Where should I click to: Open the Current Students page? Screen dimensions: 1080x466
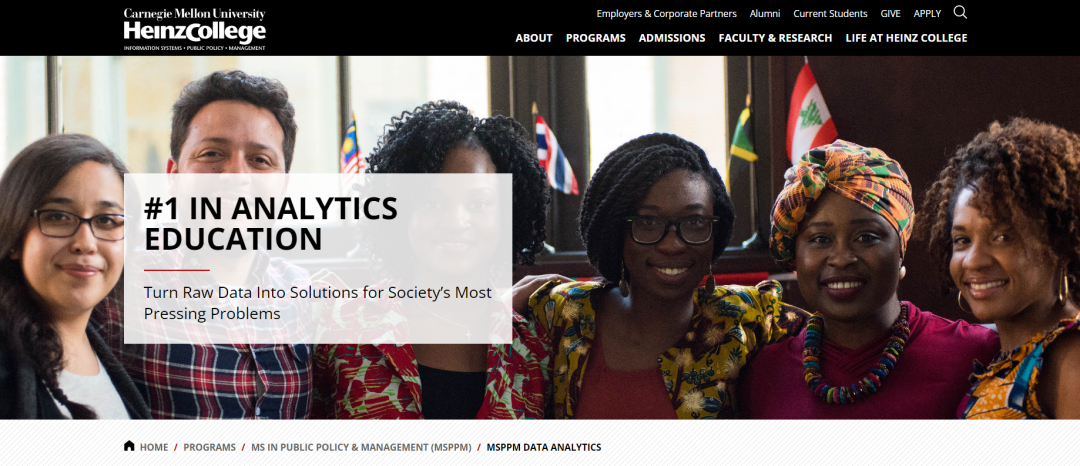point(831,14)
